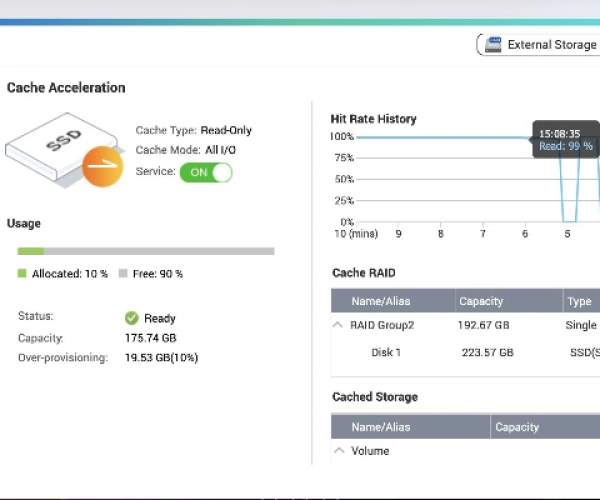Sort Cache RAID by Name/Alias header
The image size is (600, 500).
click(x=380, y=301)
